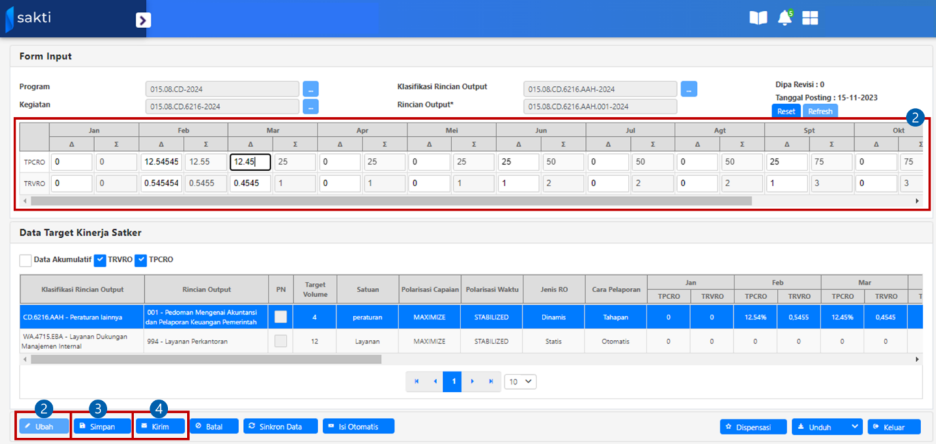The image size is (936, 444).
Task: Click the Simpan button
Action: point(104,426)
